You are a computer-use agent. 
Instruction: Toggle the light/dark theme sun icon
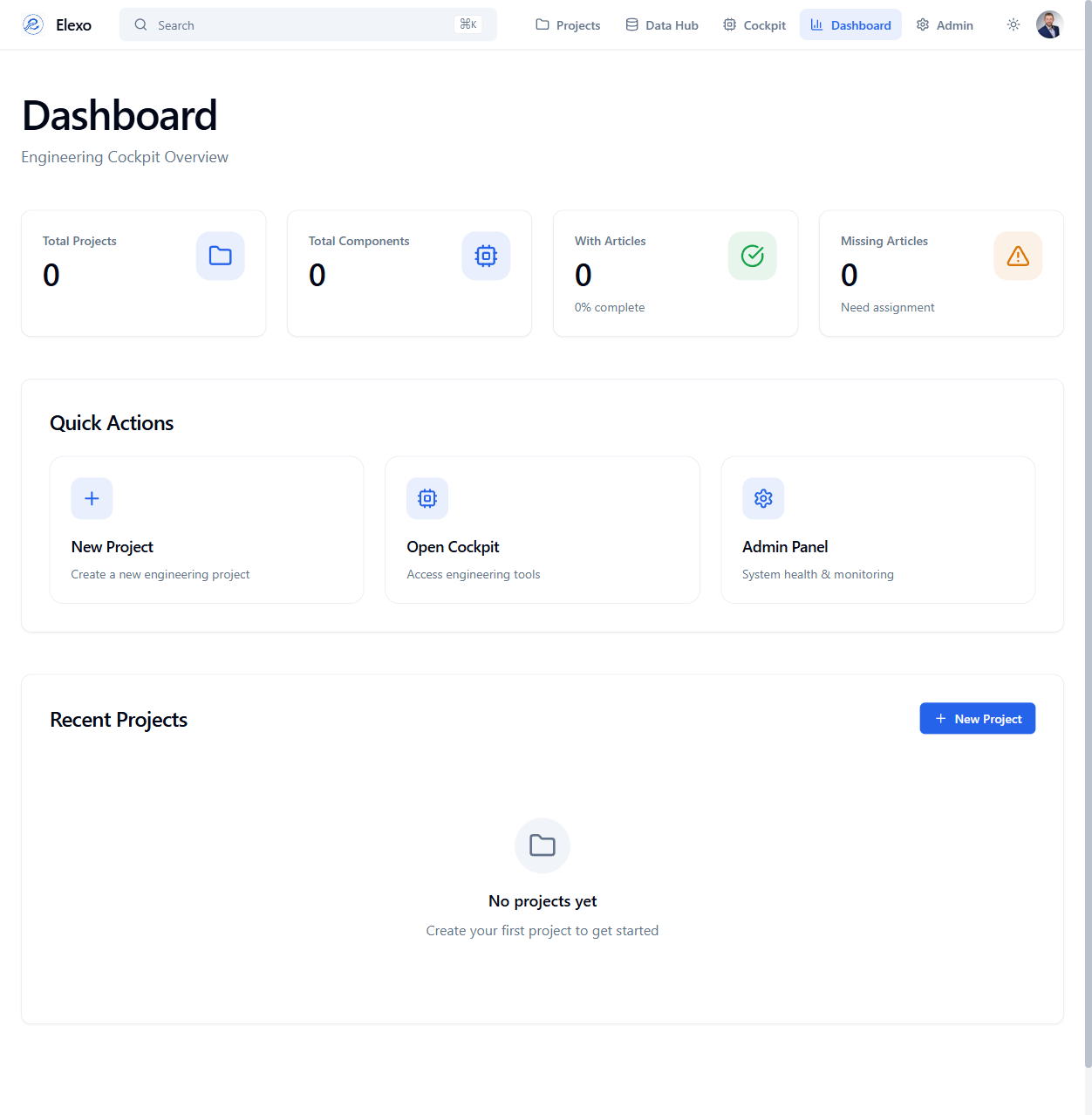click(x=1013, y=25)
